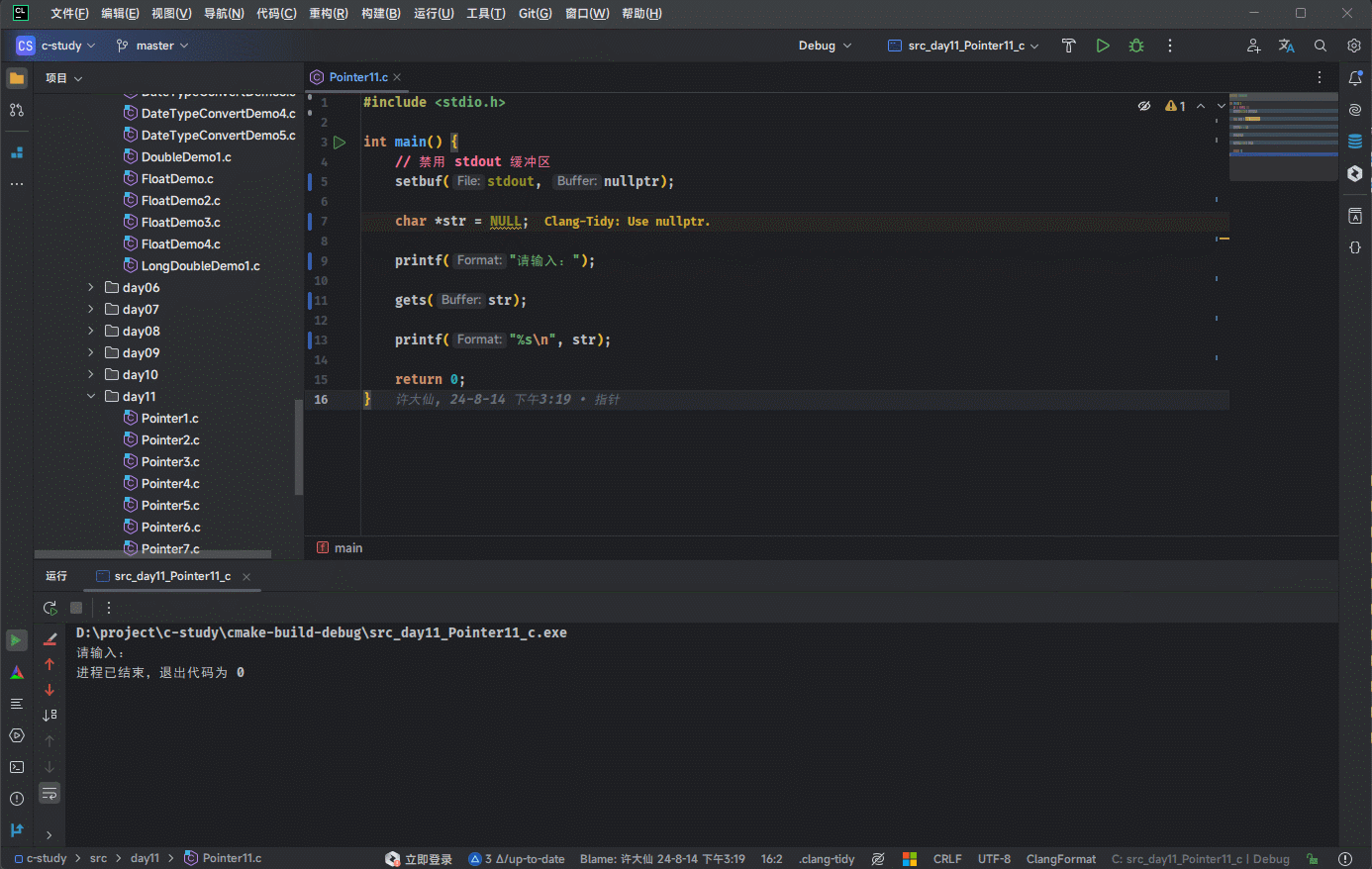
Task: Open the 重构(R) menu
Action: pyautogui.click(x=328, y=14)
